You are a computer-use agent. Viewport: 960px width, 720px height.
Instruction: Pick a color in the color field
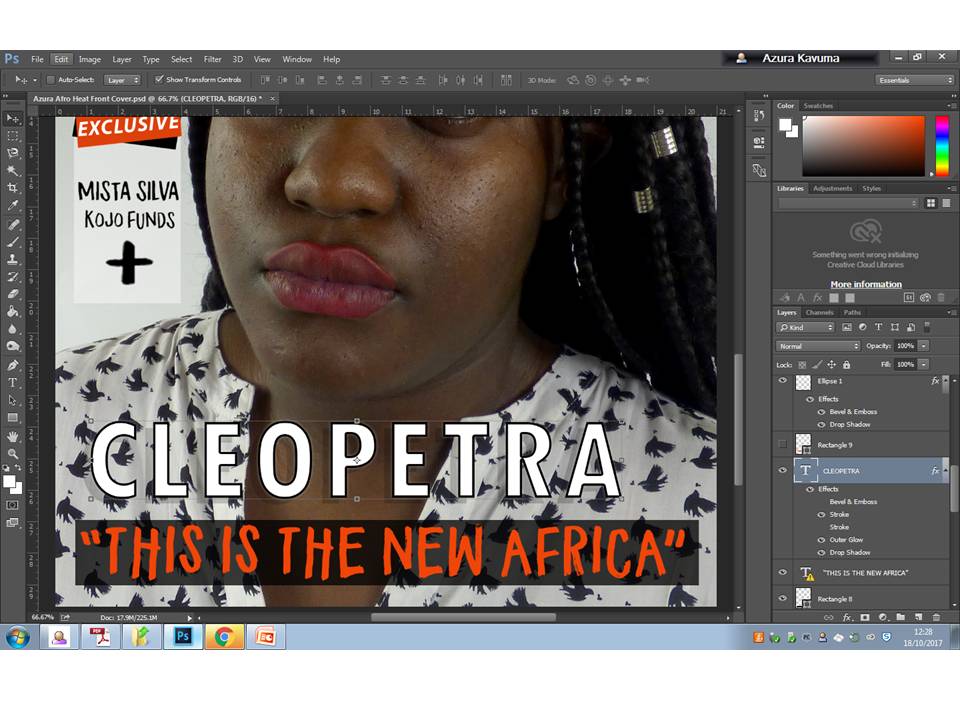tap(863, 146)
